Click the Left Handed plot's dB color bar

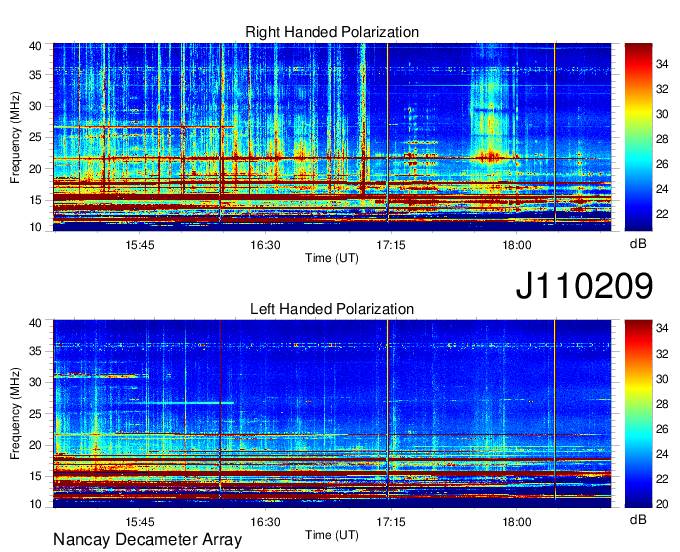638,414
